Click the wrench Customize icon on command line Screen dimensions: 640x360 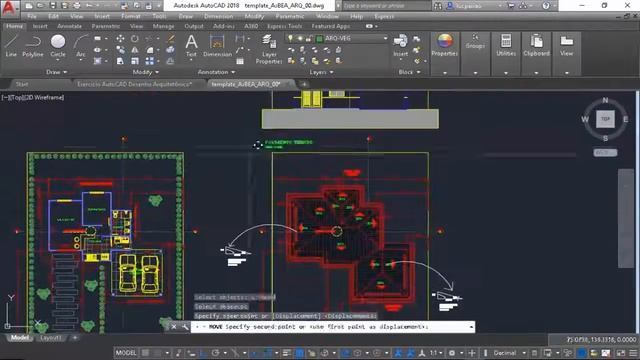[185, 327]
